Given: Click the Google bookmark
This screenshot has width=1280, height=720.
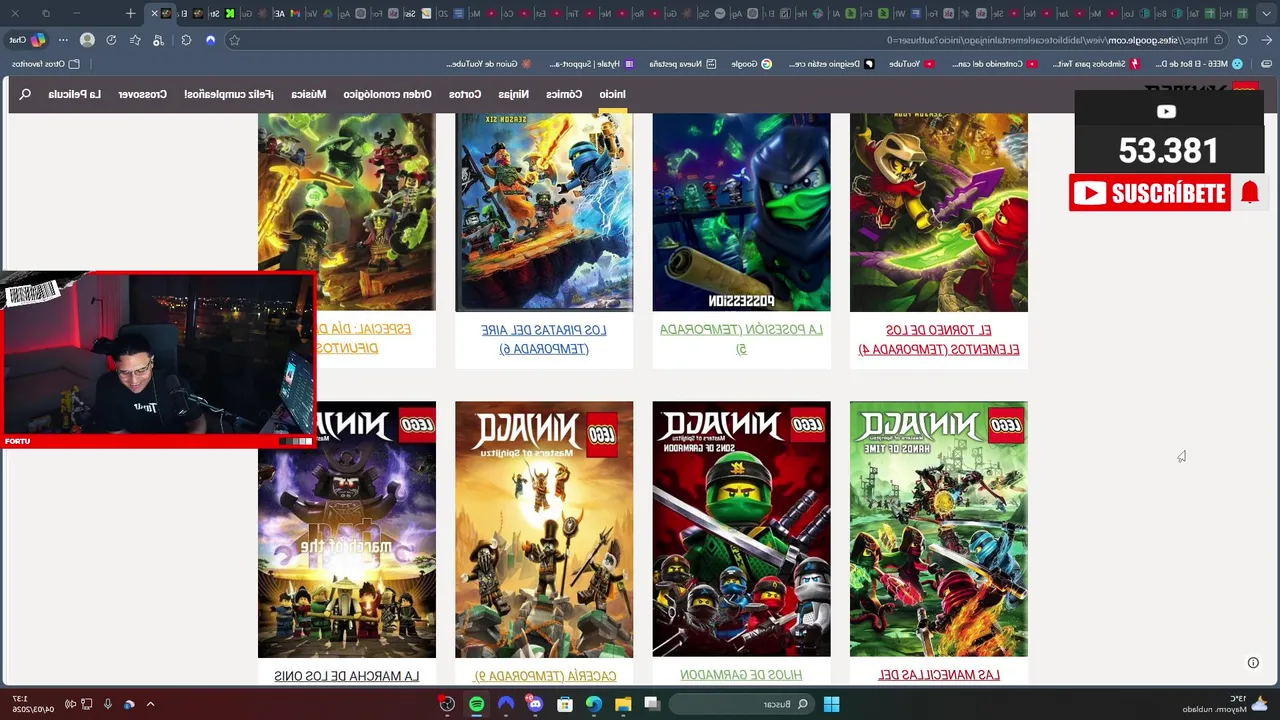Looking at the screenshot, I should 751,63.
